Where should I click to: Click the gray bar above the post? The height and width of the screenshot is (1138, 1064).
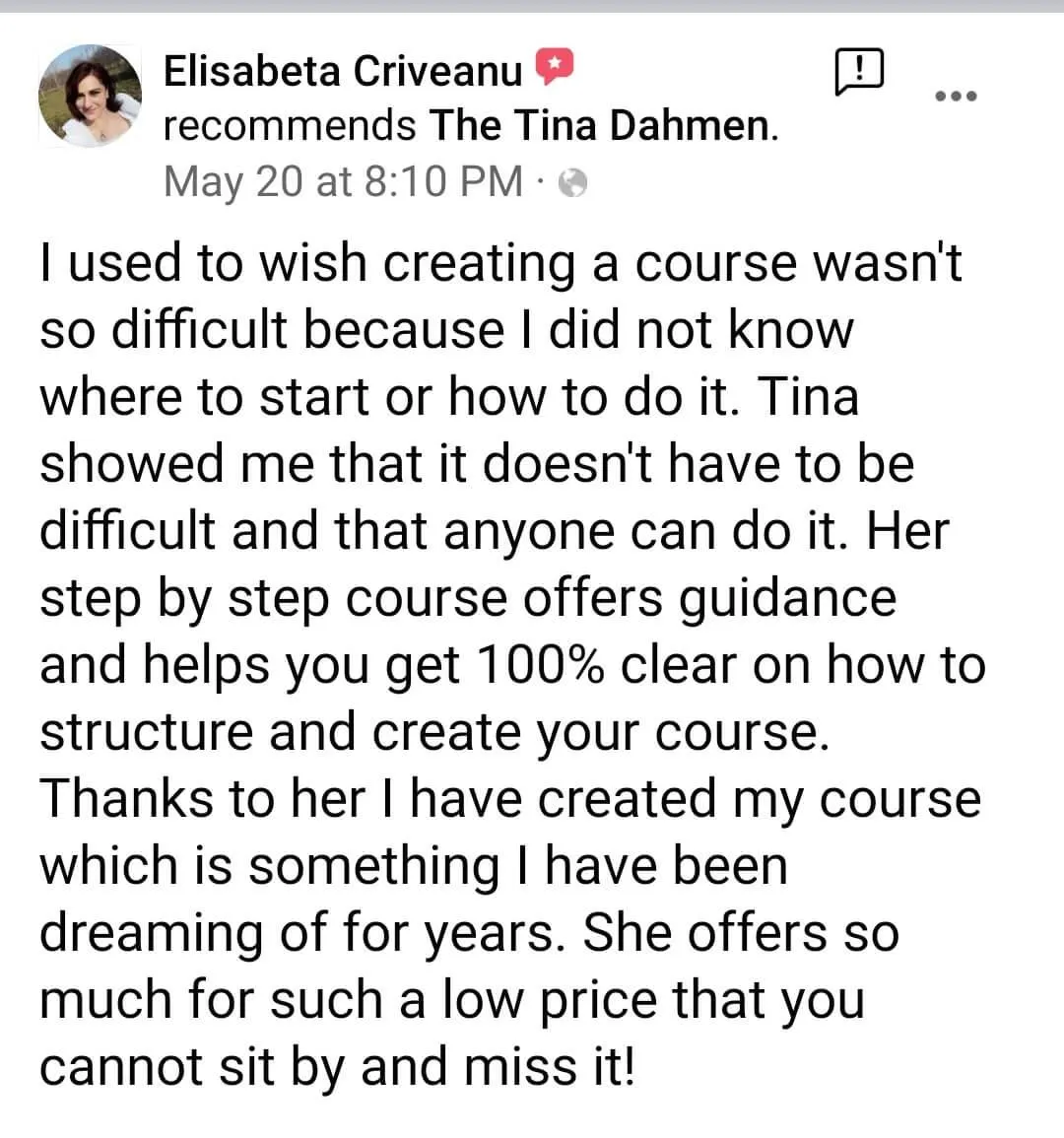click(532, 6)
